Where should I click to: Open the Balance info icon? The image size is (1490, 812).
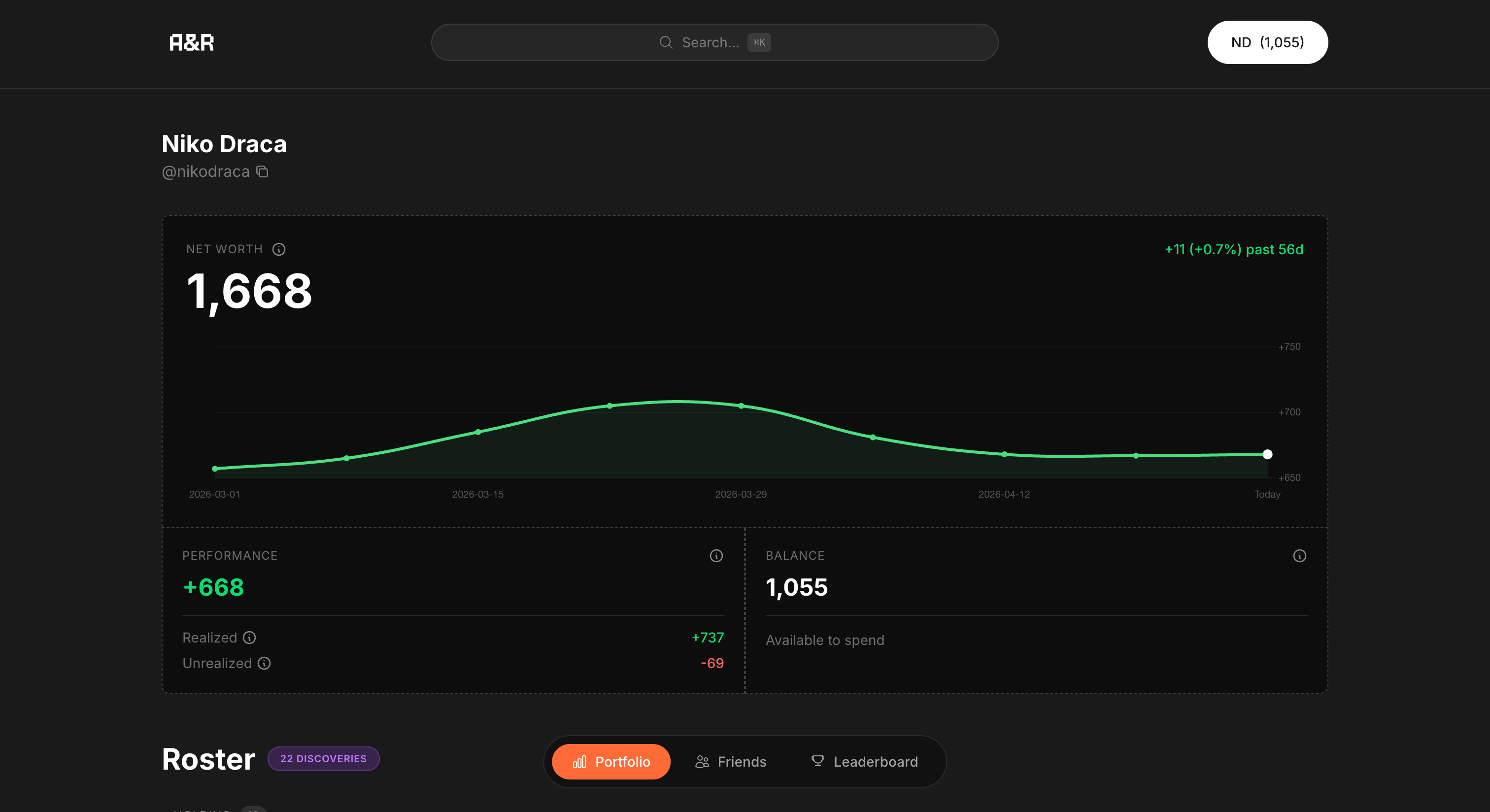coord(1299,556)
